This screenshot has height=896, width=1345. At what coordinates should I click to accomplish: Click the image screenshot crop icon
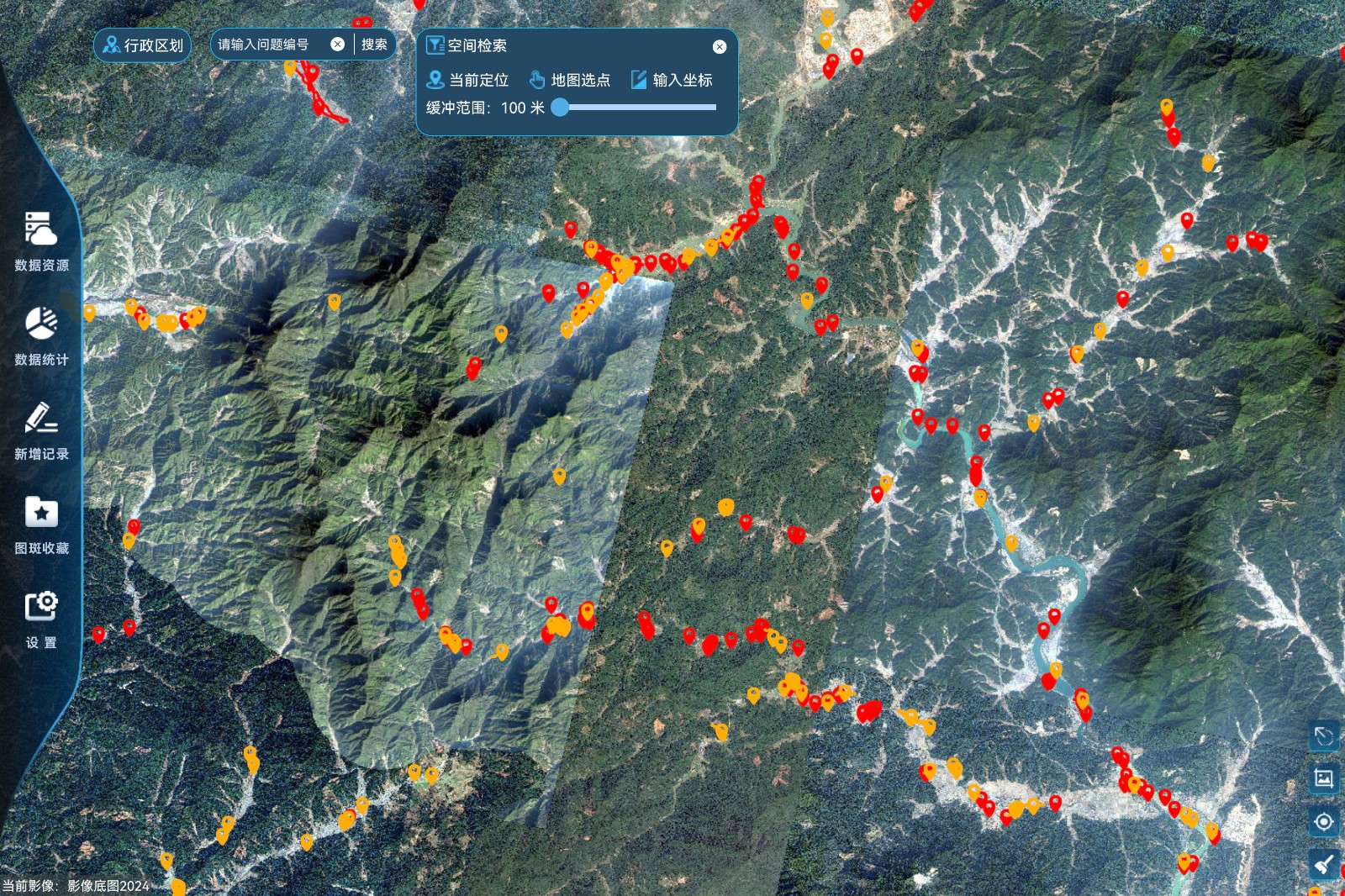(1323, 778)
